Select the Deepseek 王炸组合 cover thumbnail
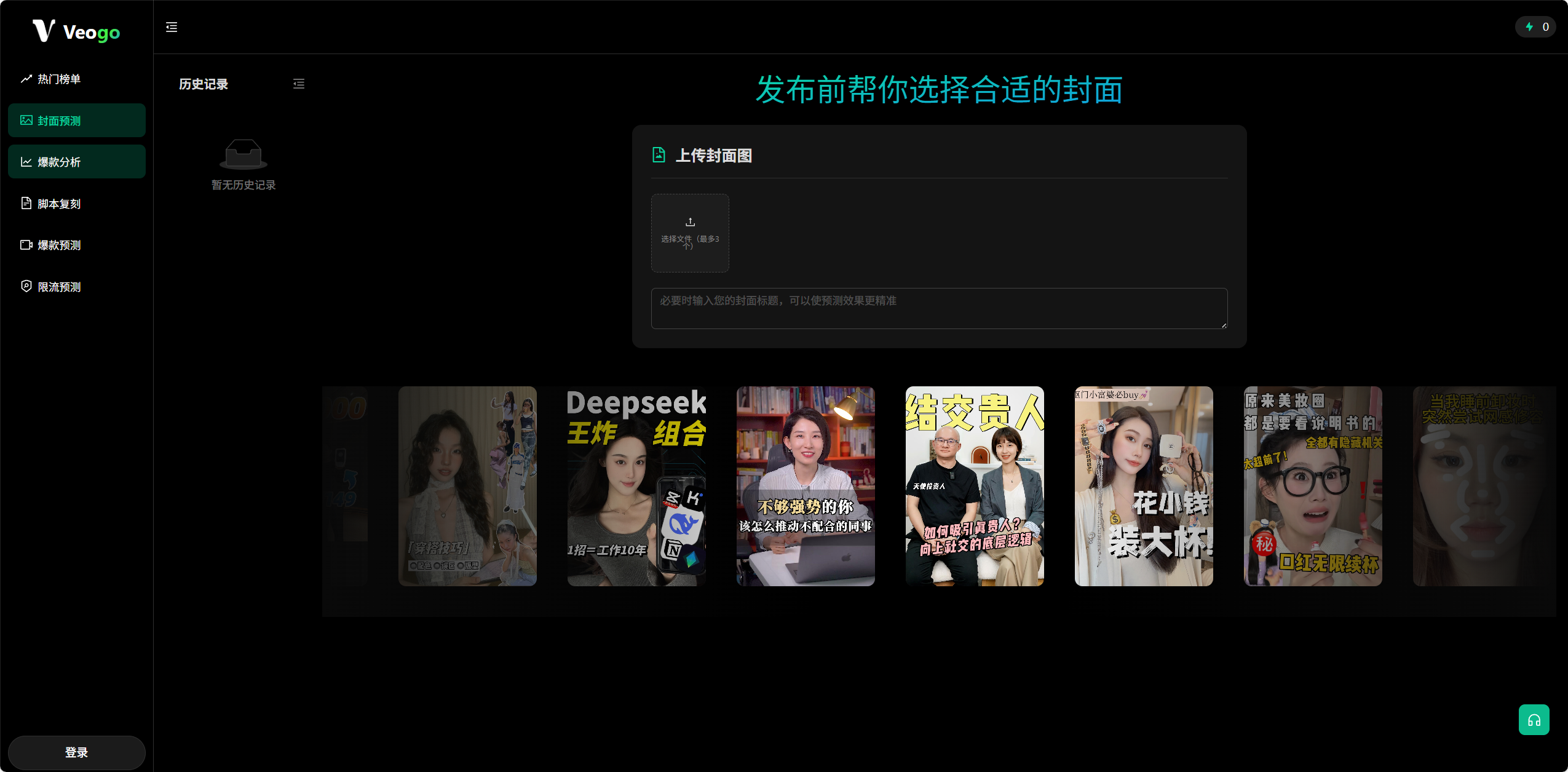 (636, 486)
